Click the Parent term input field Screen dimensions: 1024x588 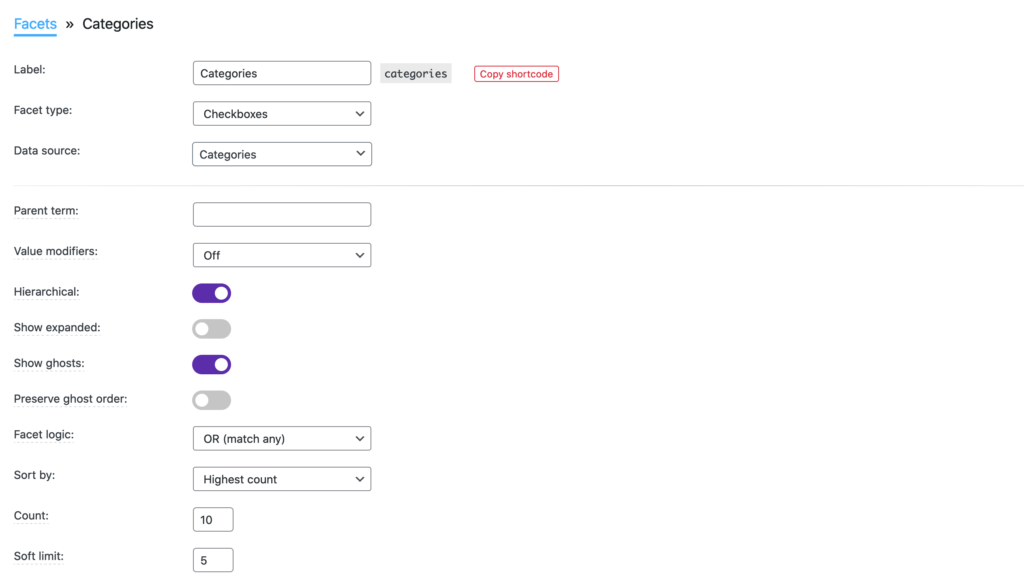[x=281, y=215]
